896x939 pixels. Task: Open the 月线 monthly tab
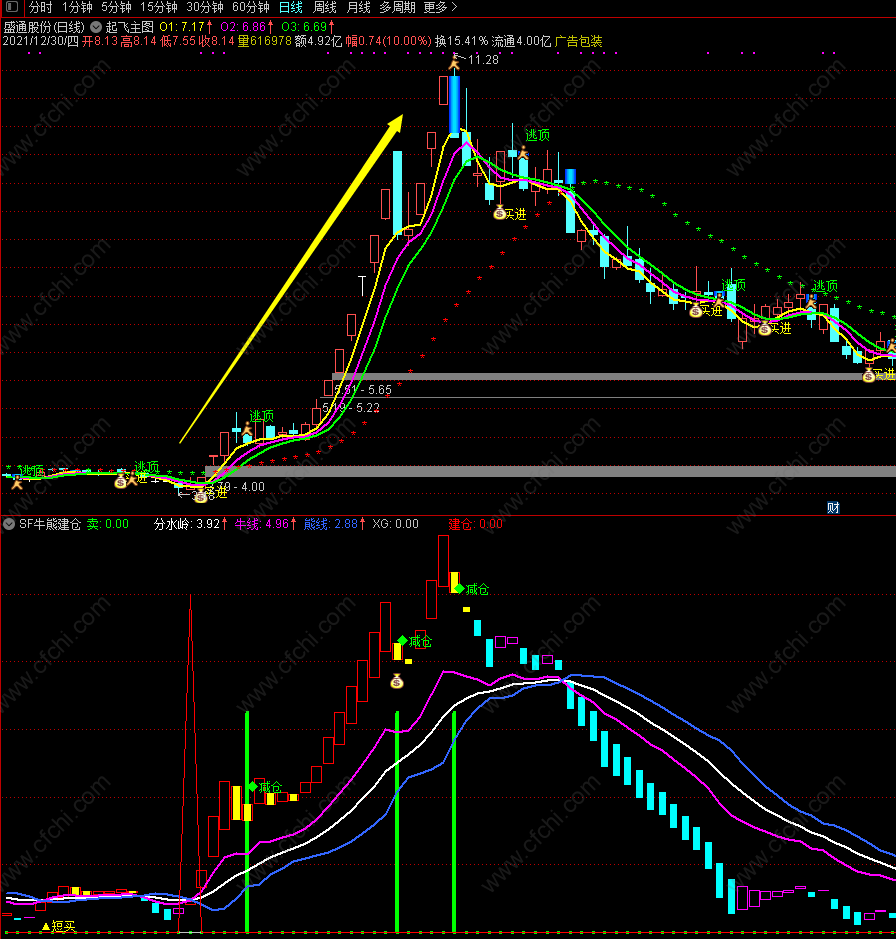359,7
